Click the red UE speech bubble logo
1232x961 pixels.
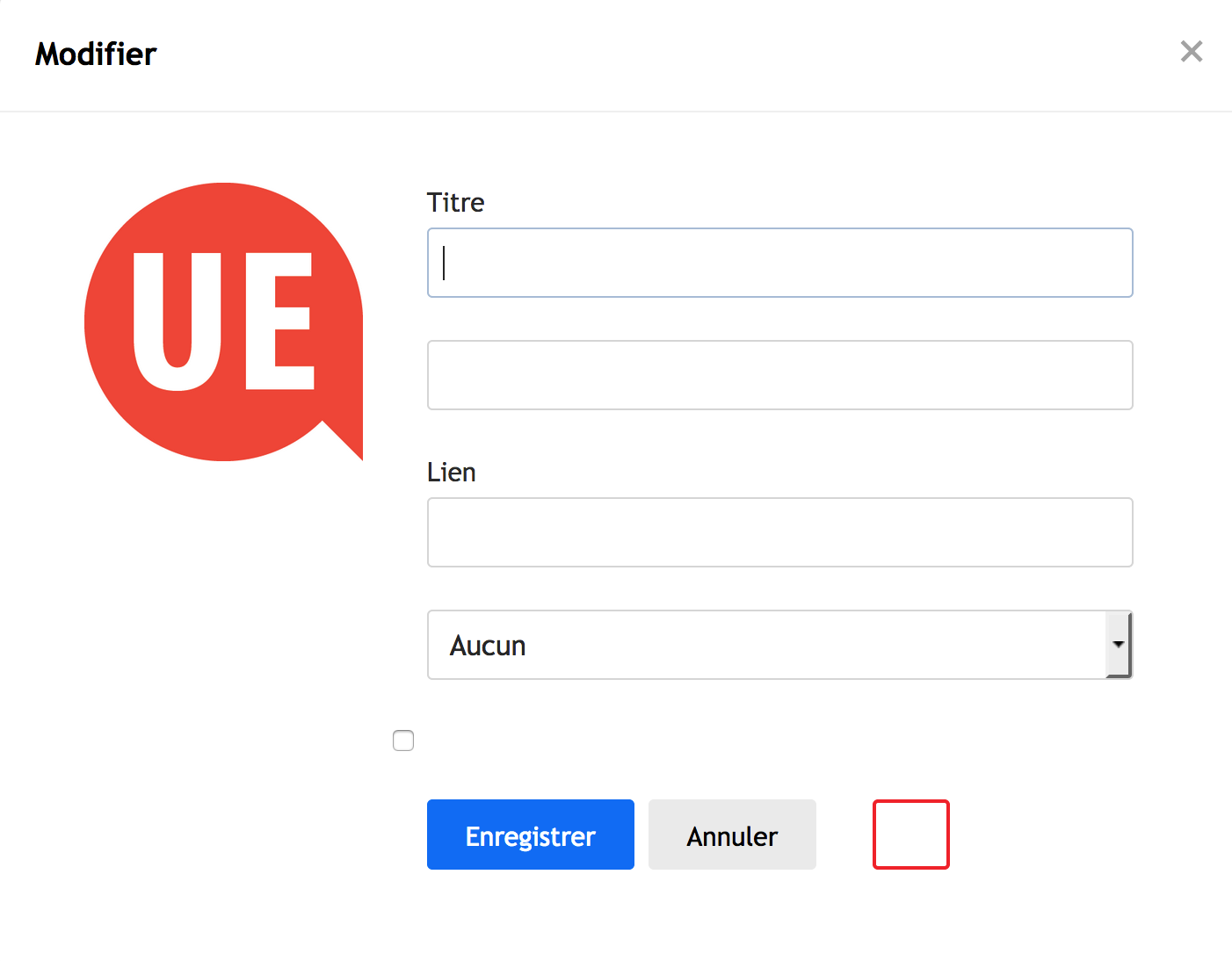pos(223,322)
